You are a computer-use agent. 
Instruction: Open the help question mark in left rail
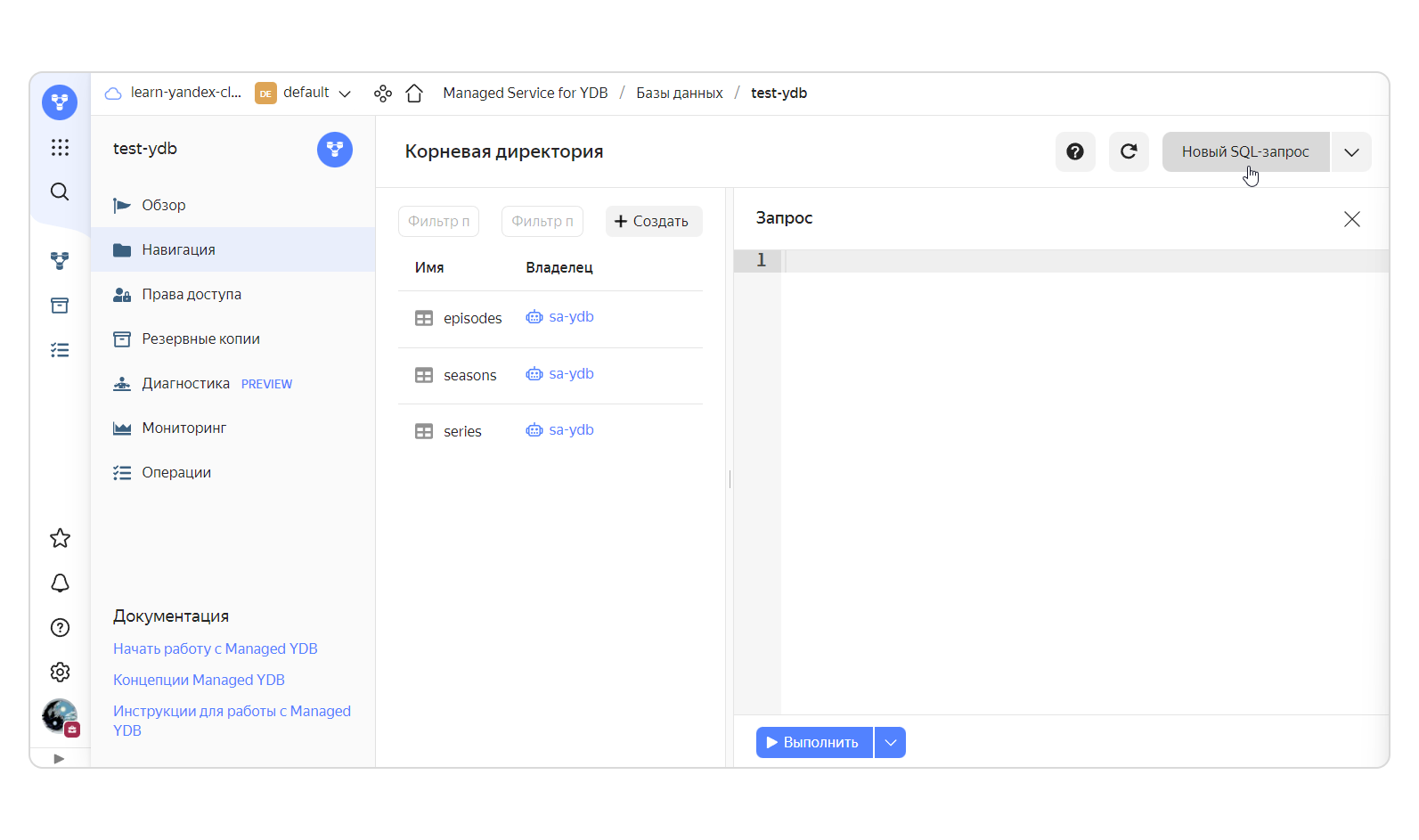click(60, 627)
